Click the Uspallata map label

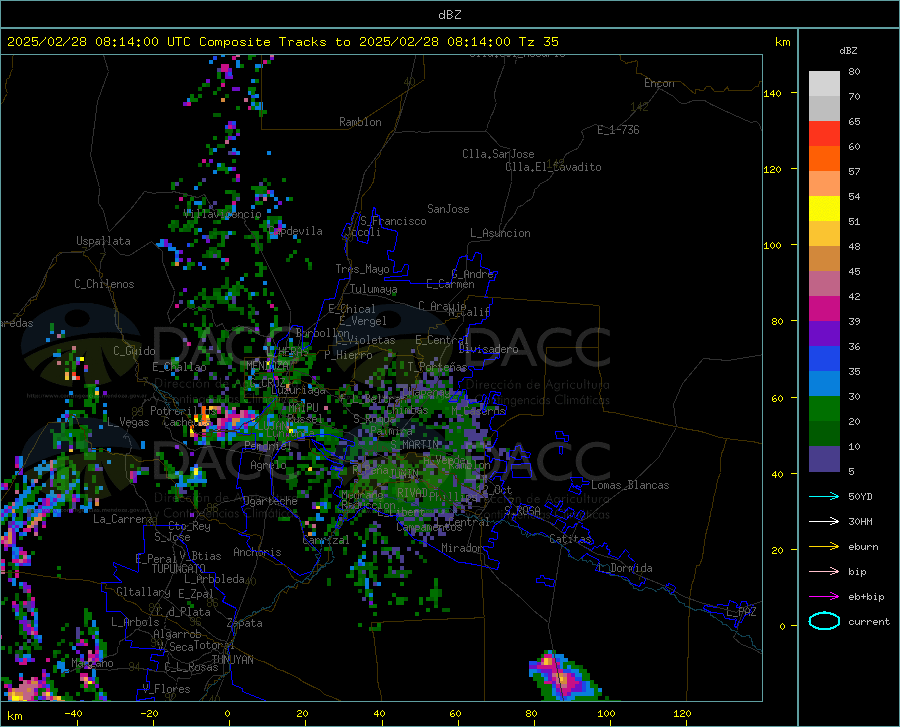(x=103, y=241)
